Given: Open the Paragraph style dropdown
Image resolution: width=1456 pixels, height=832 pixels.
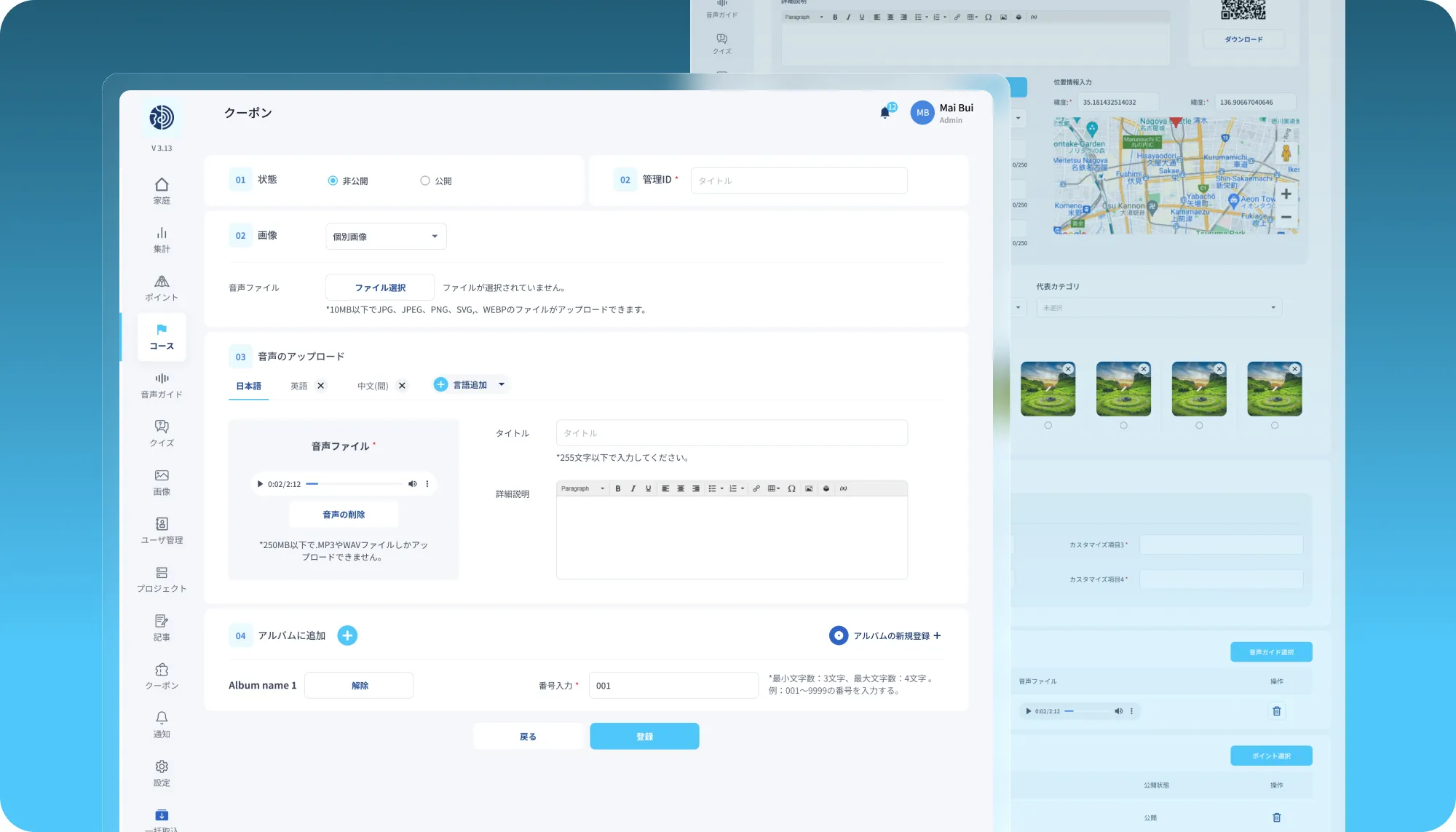Looking at the screenshot, I should [x=582, y=488].
